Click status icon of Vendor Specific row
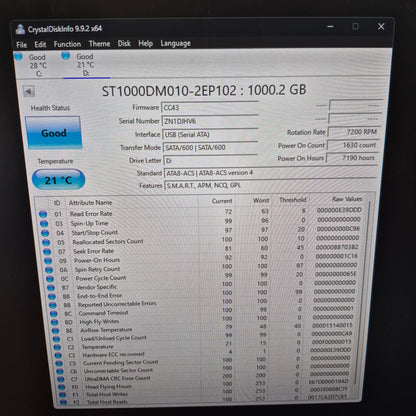The image size is (416, 416). click(x=51, y=287)
